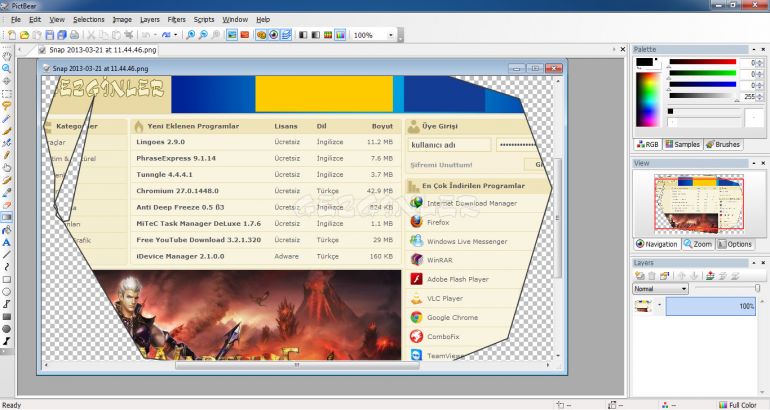770x410 pixels.
Task: Adjust the green color channel slider
Action: click(702, 74)
